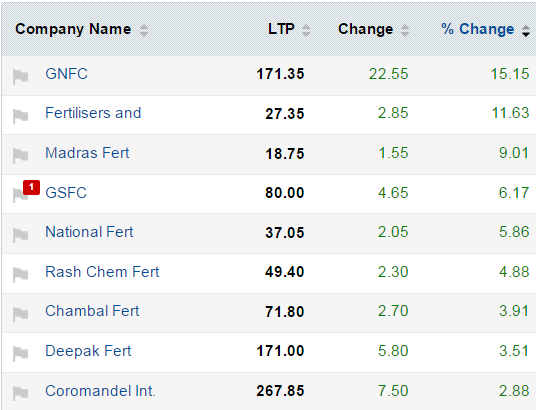Select Coromandel percent change 2.88
Screen dimensions: 536x410
(x=514, y=391)
